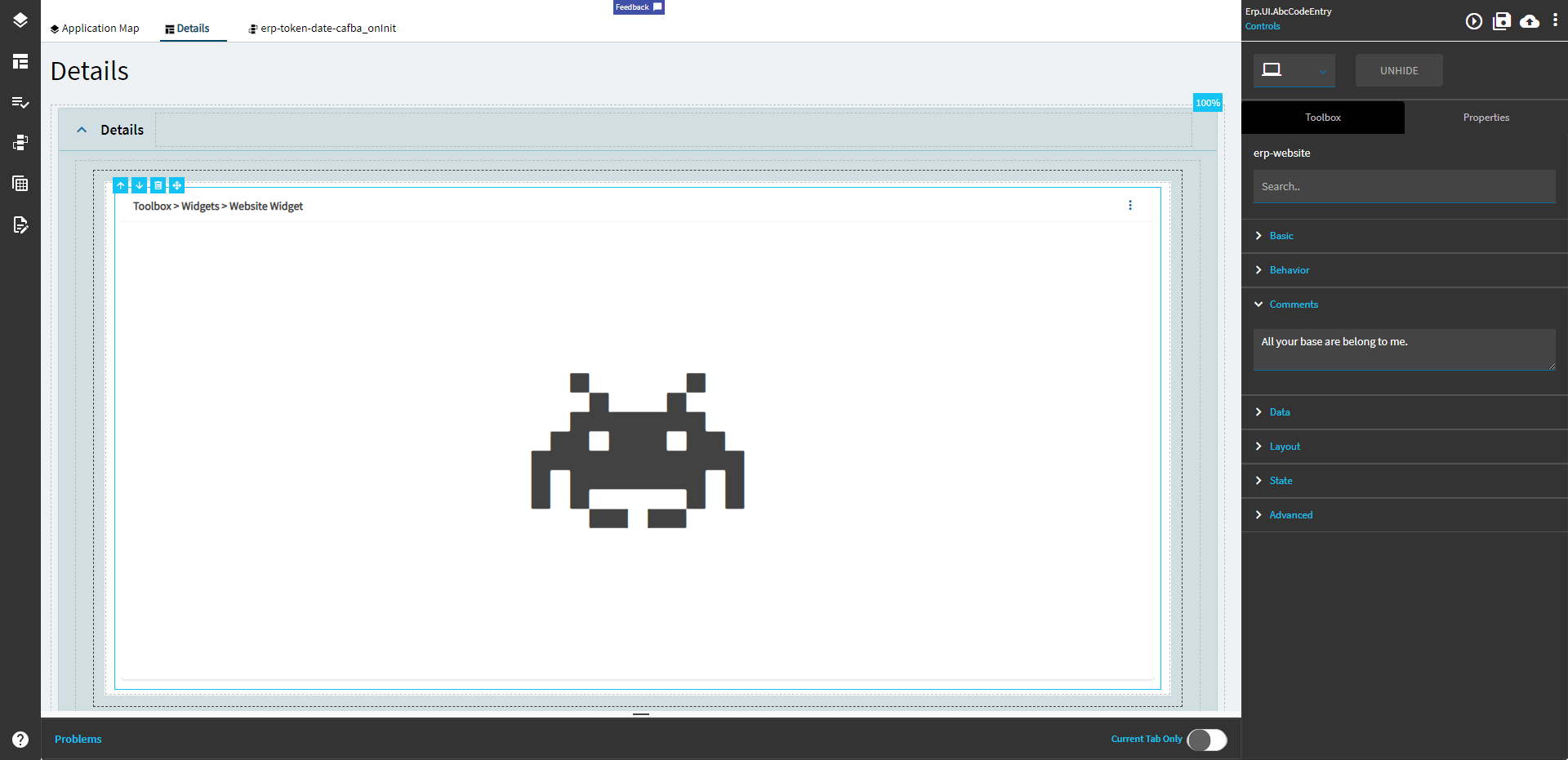Click the cloud upload publish icon
Viewport: 1568px width, 760px height.
coord(1530,21)
